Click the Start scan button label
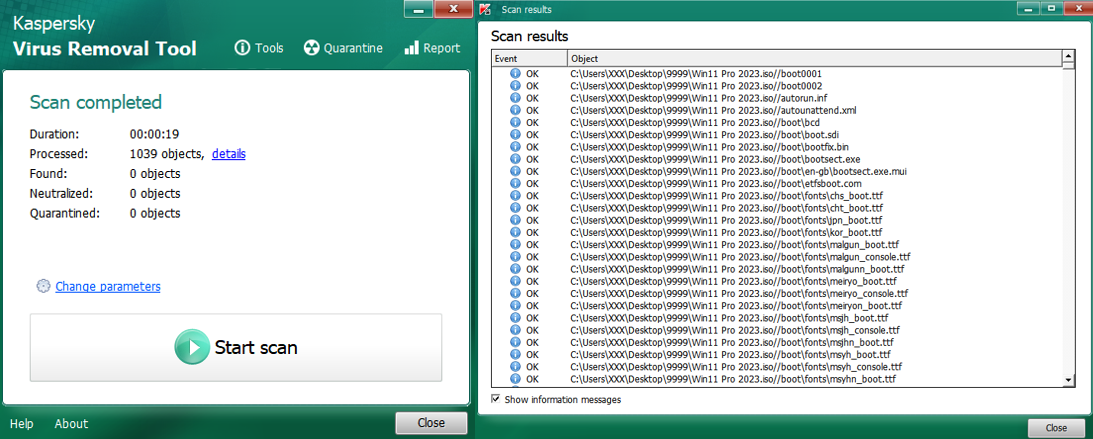The height and width of the screenshot is (439, 1093). coord(256,347)
